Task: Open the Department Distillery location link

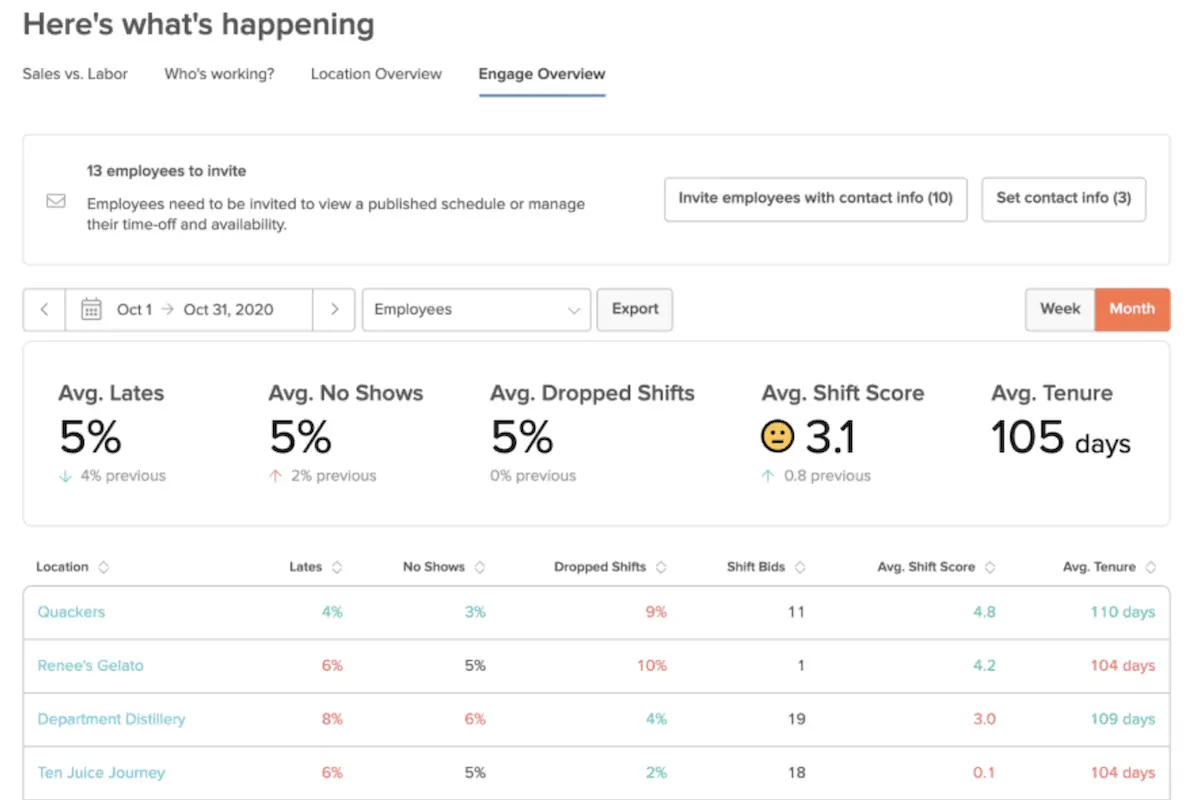Action: click(x=111, y=719)
